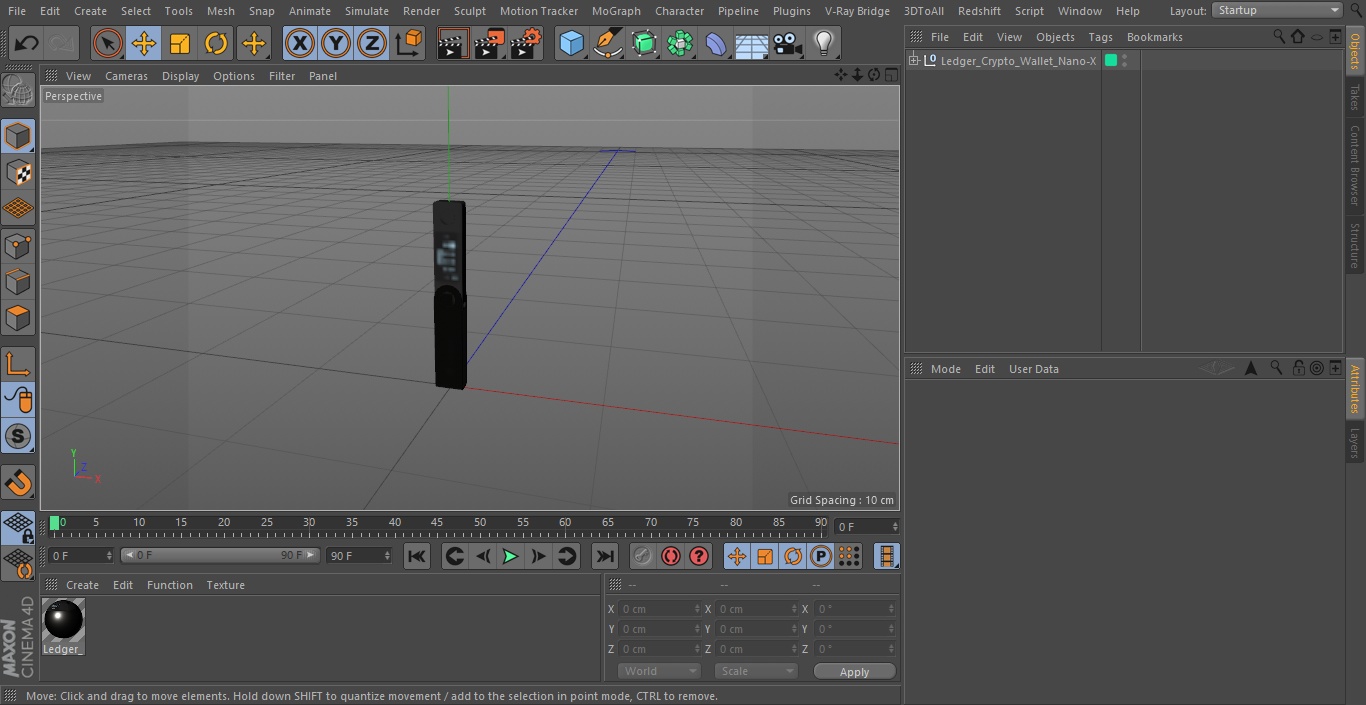
Task: Click the X position input field
Action: [658, 609]
